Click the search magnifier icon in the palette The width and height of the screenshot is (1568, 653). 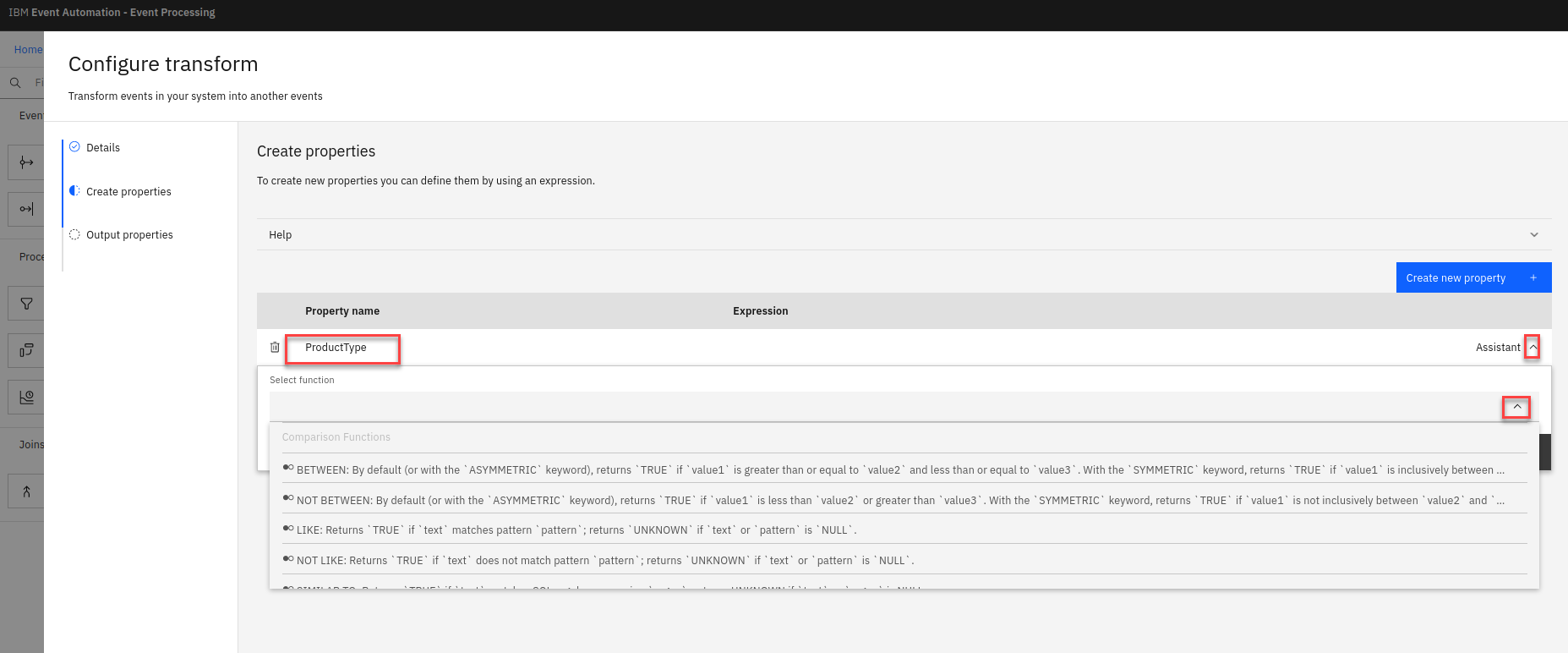coord(15,83)
